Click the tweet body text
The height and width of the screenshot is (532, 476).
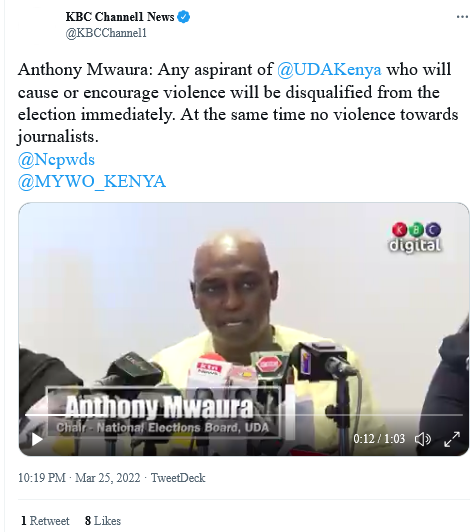[237, 103]
